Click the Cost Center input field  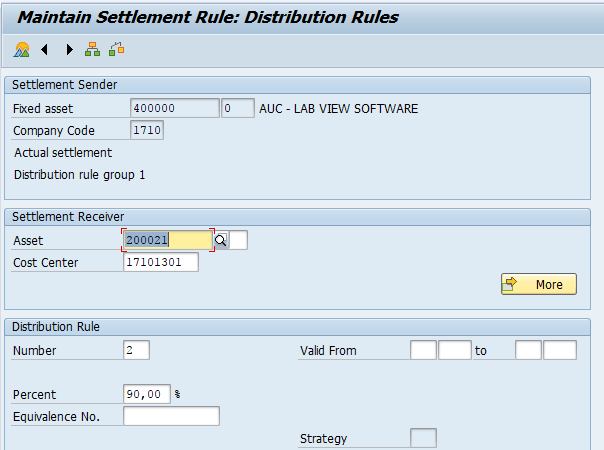[x=160, y=262]
